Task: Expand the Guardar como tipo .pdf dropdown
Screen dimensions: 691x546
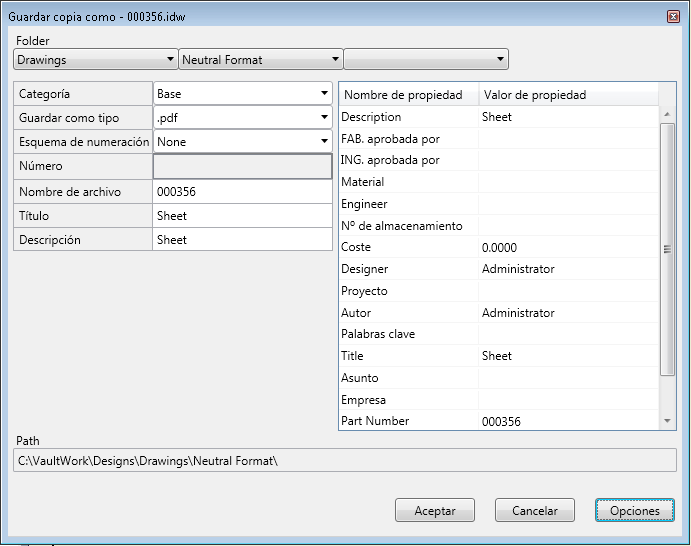Action: click(x=243, y=118)
